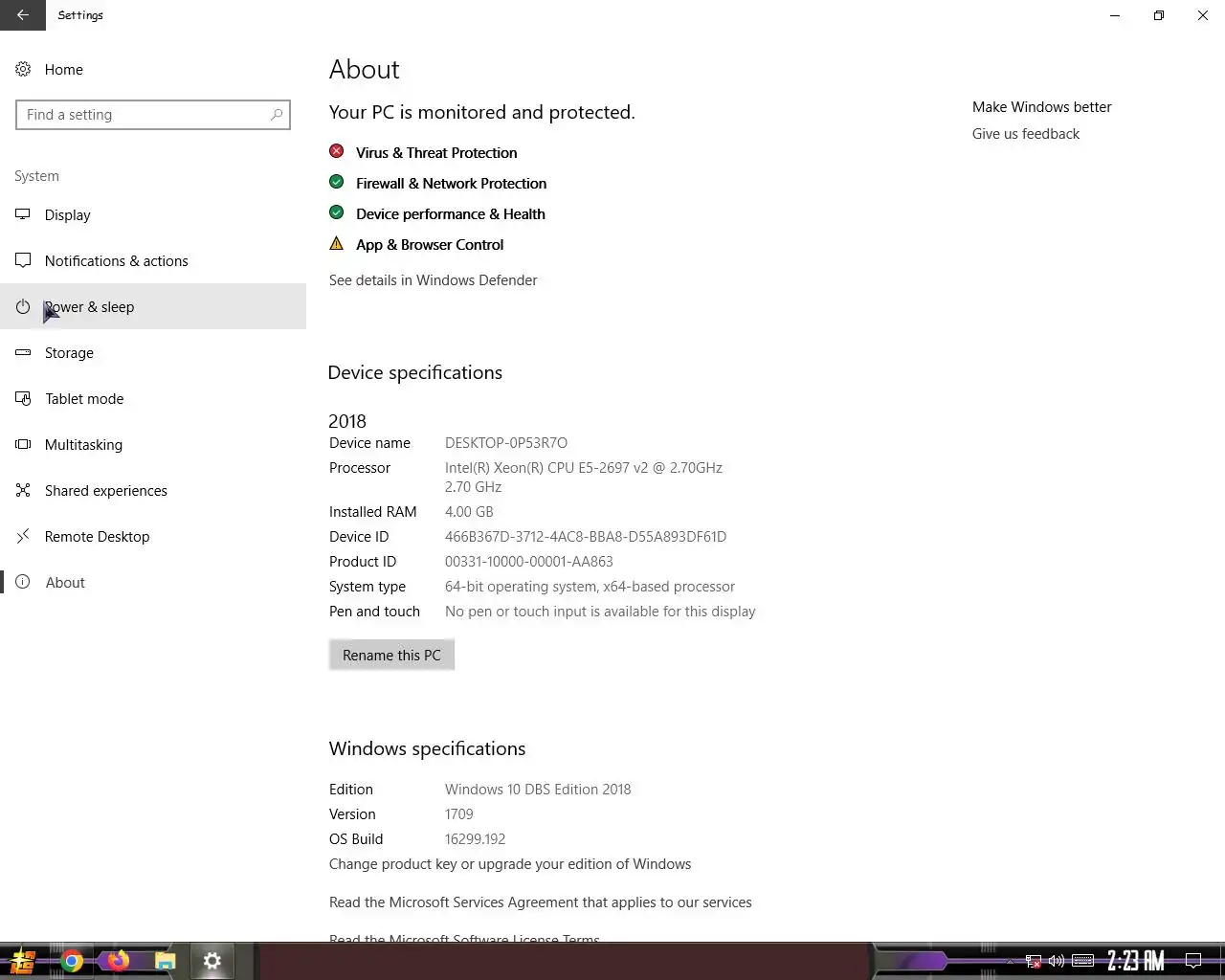
Task: Click Edition value Windows 10 DBS Edition 2018
Action: (x=538, y=790)
